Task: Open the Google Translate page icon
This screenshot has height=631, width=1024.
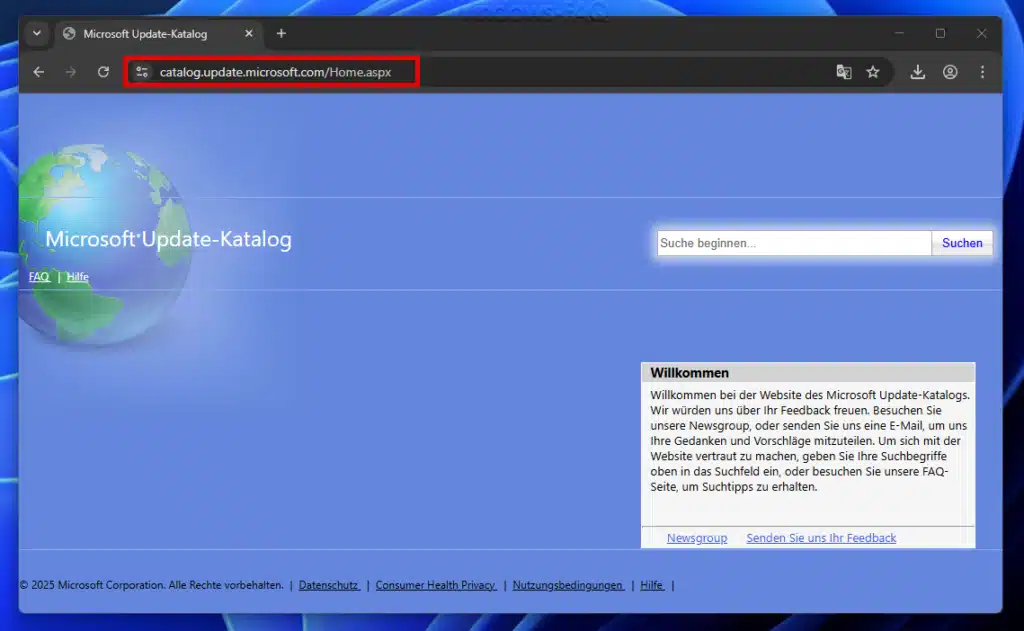Action: click(843, 71)
